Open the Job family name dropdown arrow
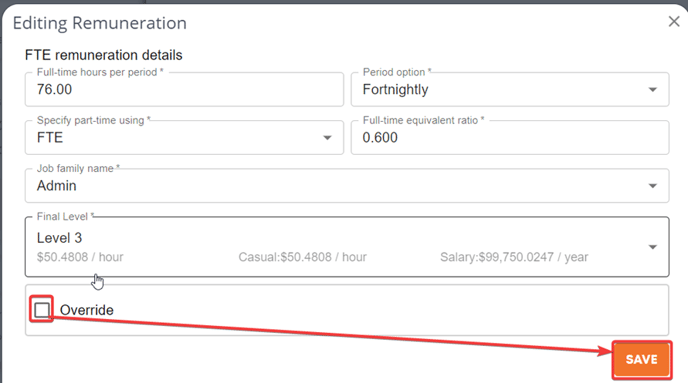Image resolution: width=688 pixels, height=383 pixels. [652, 186]
